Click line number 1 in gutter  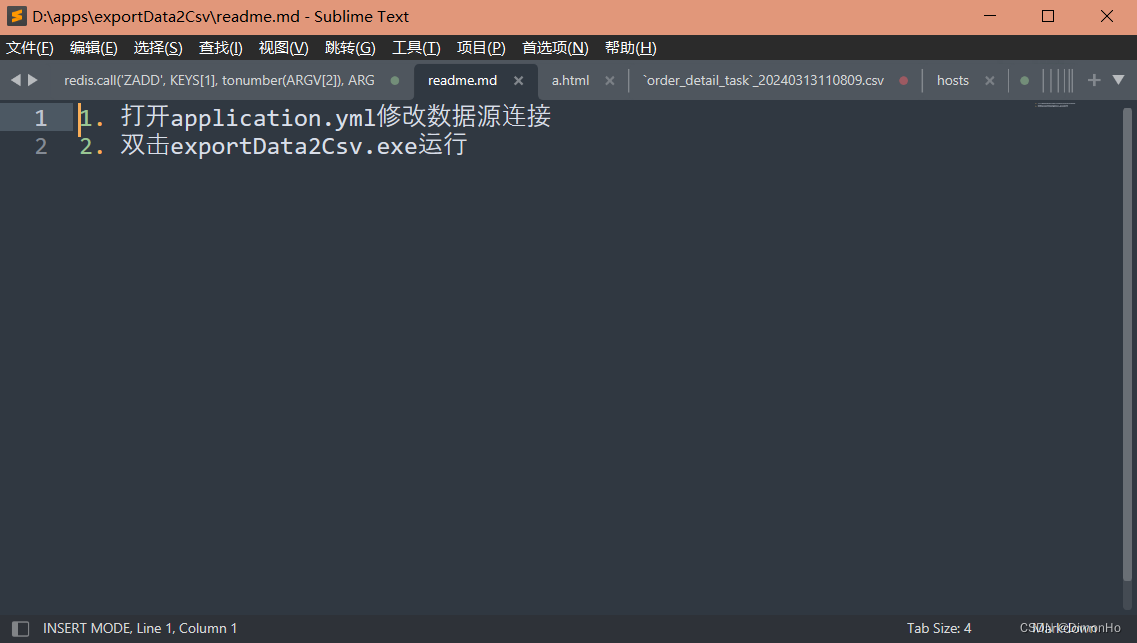(41, 117)
